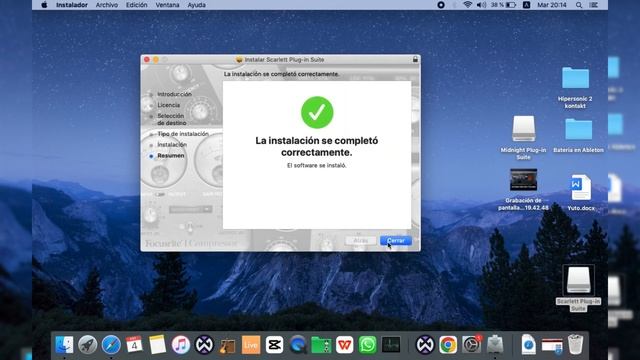Image resolution: width=640 pixels, height=360 pixels.
Task: Open WhatsApp from the dock
Action: point(368,345)
